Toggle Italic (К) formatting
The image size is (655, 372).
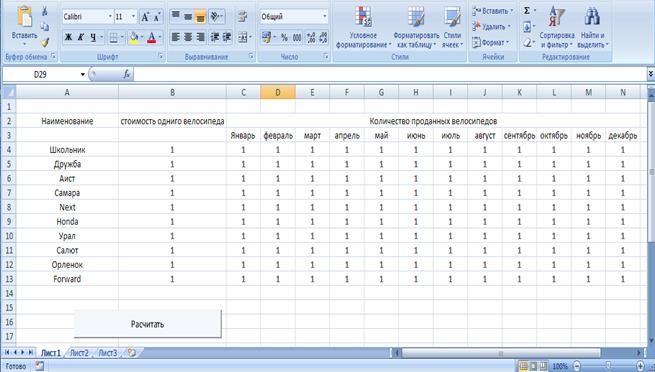click(81, 38)
